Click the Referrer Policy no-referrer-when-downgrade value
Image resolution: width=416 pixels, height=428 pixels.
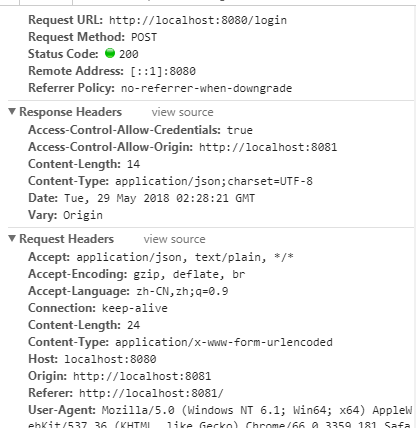[206, 88]
